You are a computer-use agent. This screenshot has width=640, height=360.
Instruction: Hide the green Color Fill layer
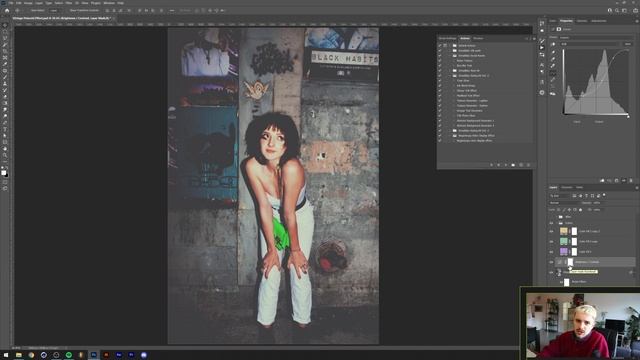click(x=551, y=242)
